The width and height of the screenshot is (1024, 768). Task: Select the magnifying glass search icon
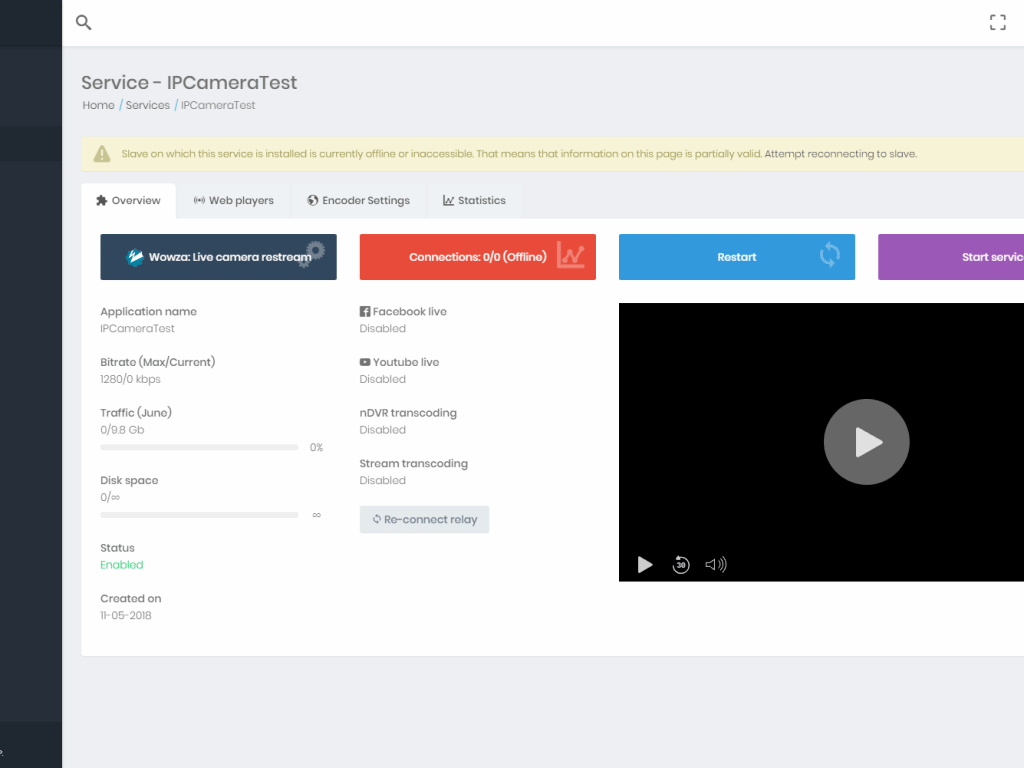coord(83,22)
